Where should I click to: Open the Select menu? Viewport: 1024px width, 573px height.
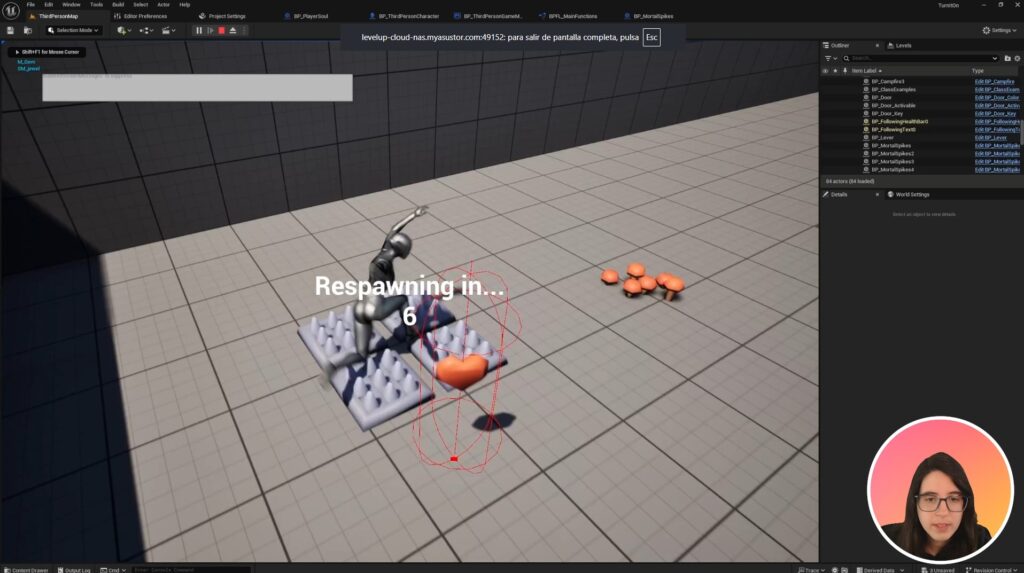click(140, 5)
